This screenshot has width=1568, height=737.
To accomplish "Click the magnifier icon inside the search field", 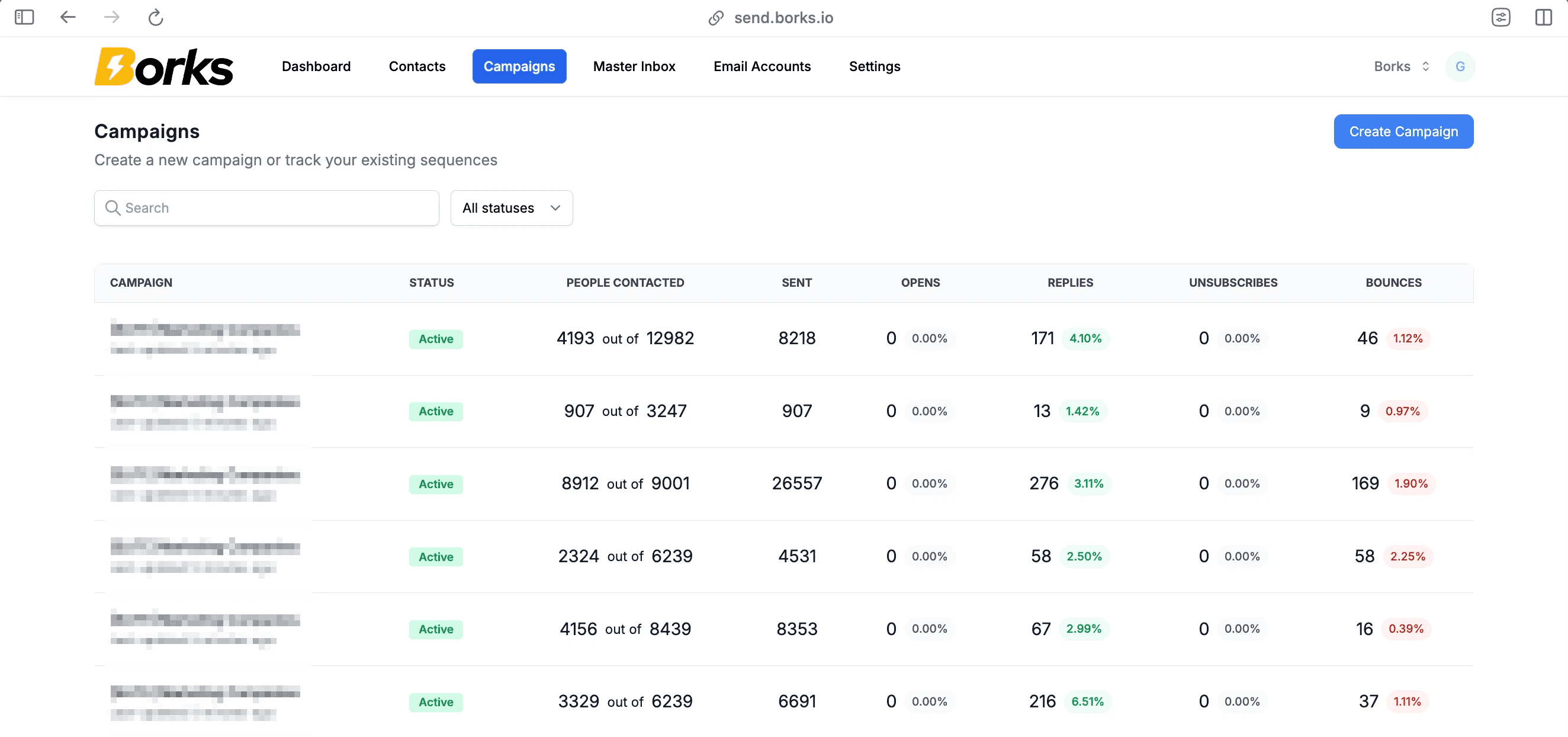I will [113, 208].
